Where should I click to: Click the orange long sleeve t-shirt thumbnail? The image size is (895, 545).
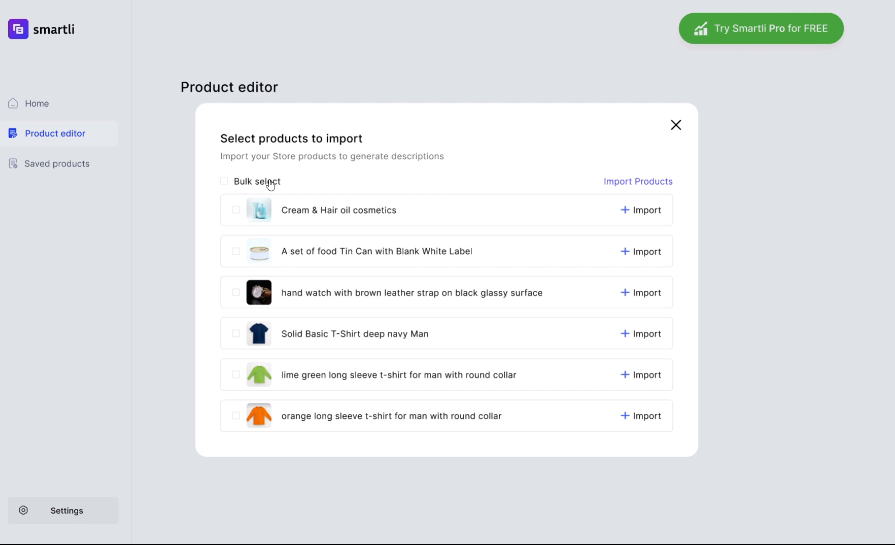click(259, 416)
